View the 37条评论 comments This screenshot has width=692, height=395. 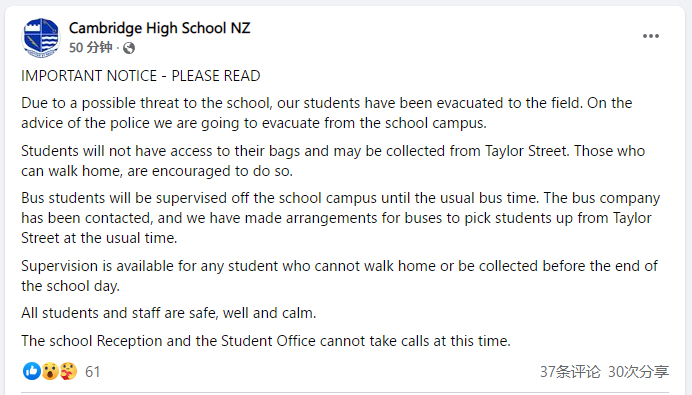point(570,372)
